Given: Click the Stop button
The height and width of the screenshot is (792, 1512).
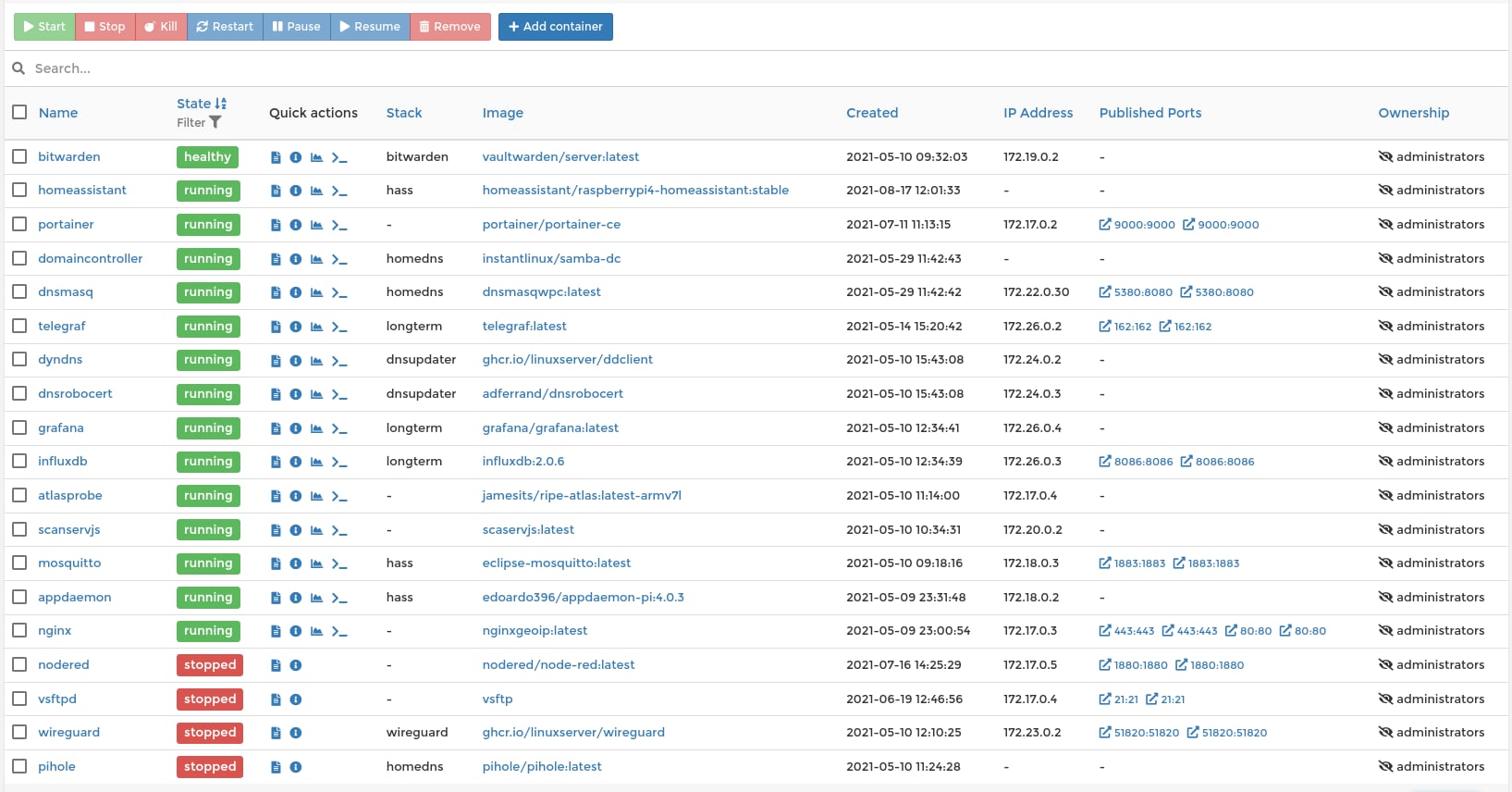Looking at the screenshot, I should tap(105, 27).
